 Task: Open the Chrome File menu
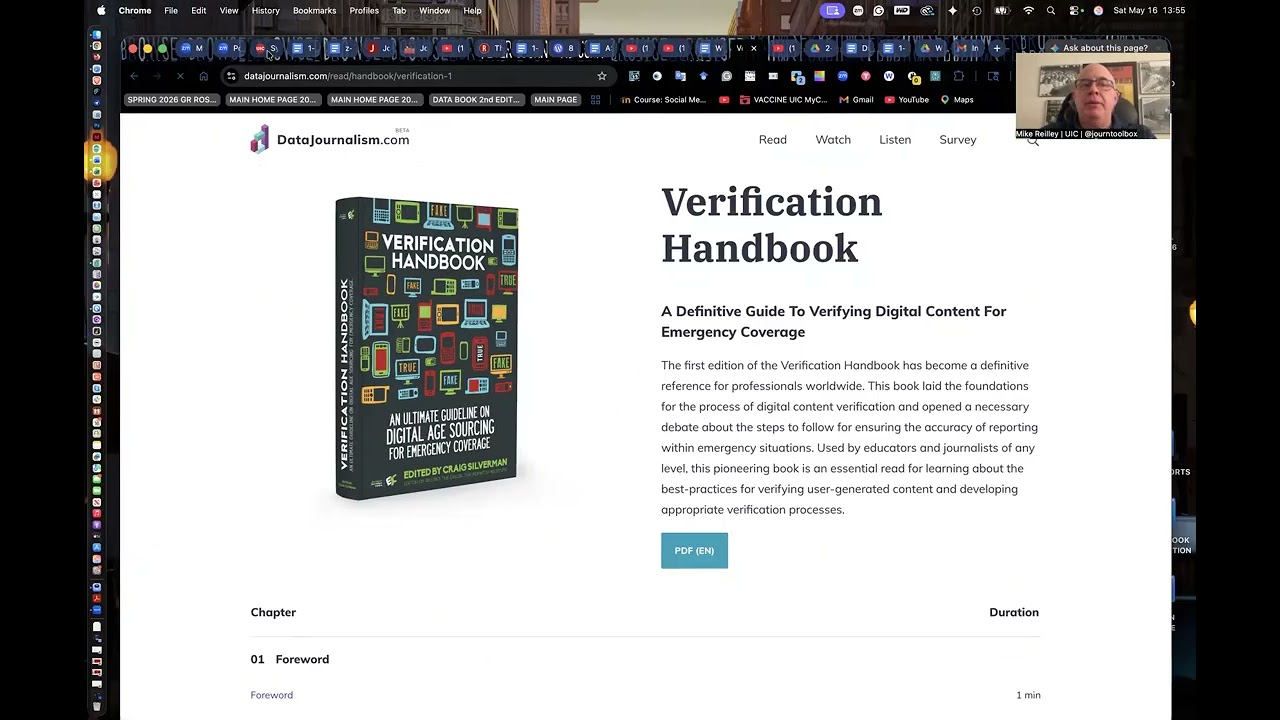pos(171,10)
